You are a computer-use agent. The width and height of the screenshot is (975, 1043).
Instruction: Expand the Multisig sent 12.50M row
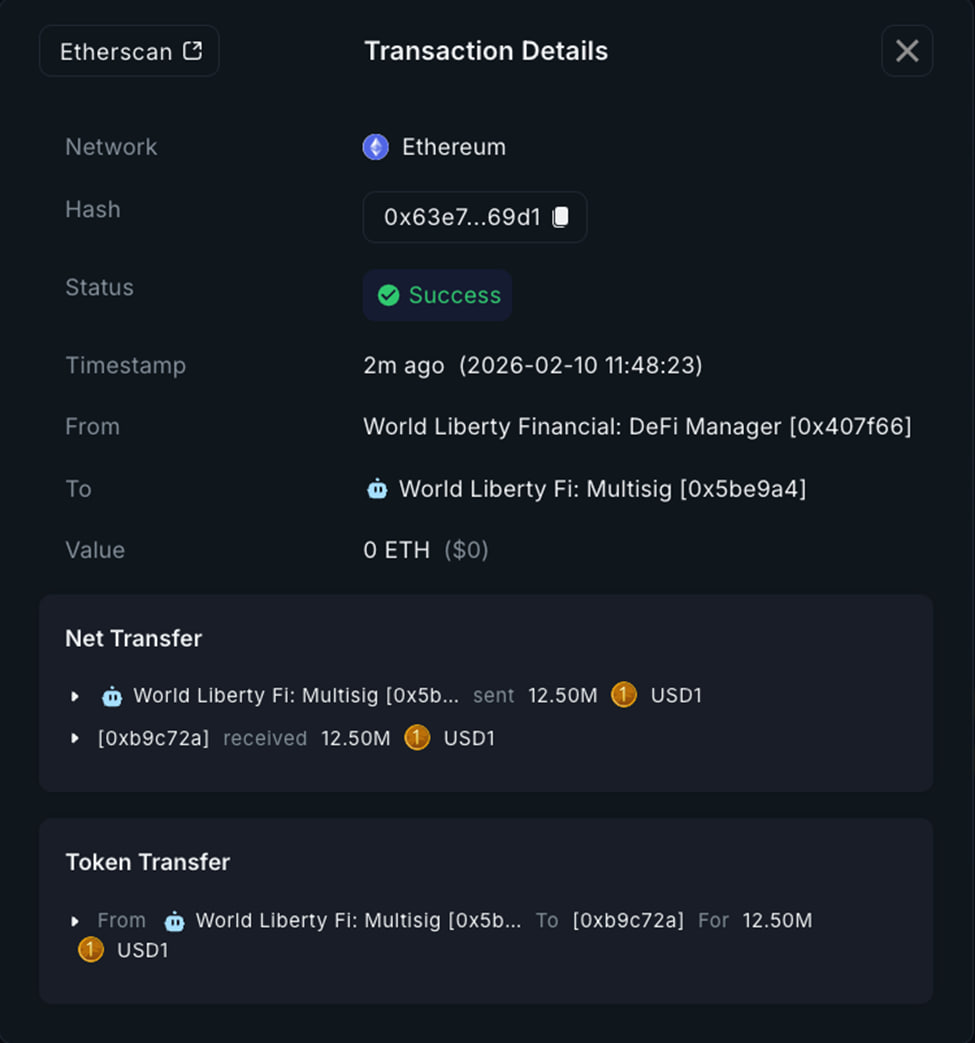[x=75, y=696]
